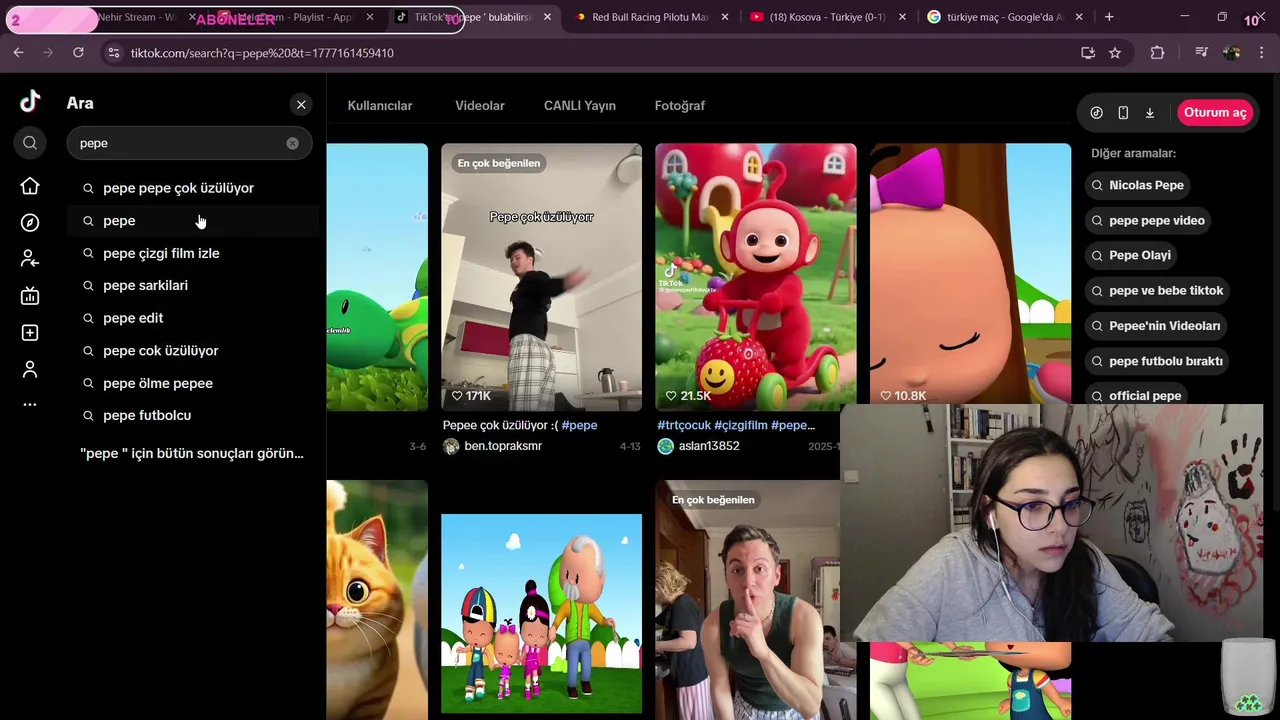The width and height of the screenshot is (1280, 720).
Task: Click the #pepe hashtag under first video
Action: 579,425
